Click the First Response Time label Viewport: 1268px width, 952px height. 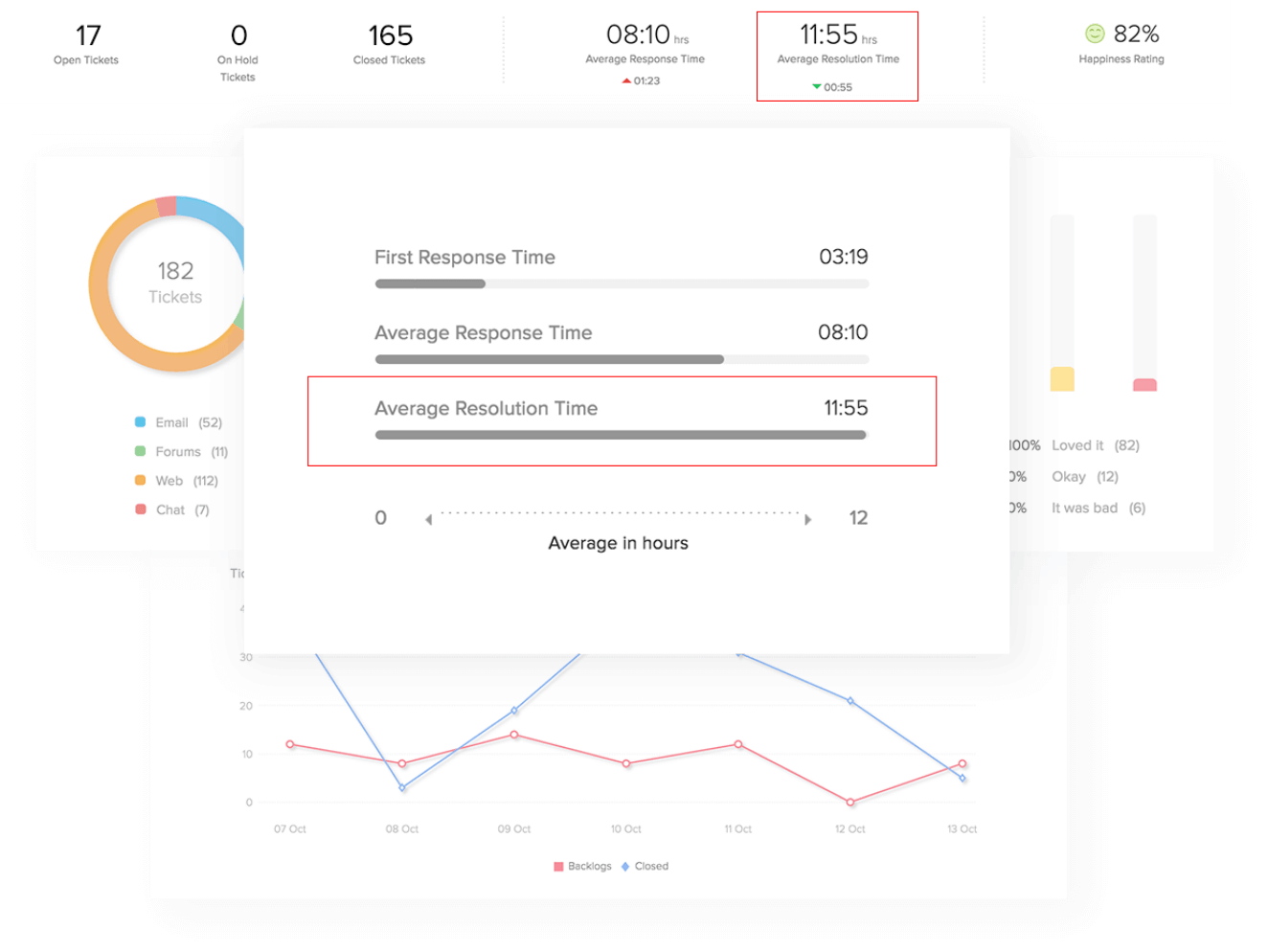click(464, 258)
